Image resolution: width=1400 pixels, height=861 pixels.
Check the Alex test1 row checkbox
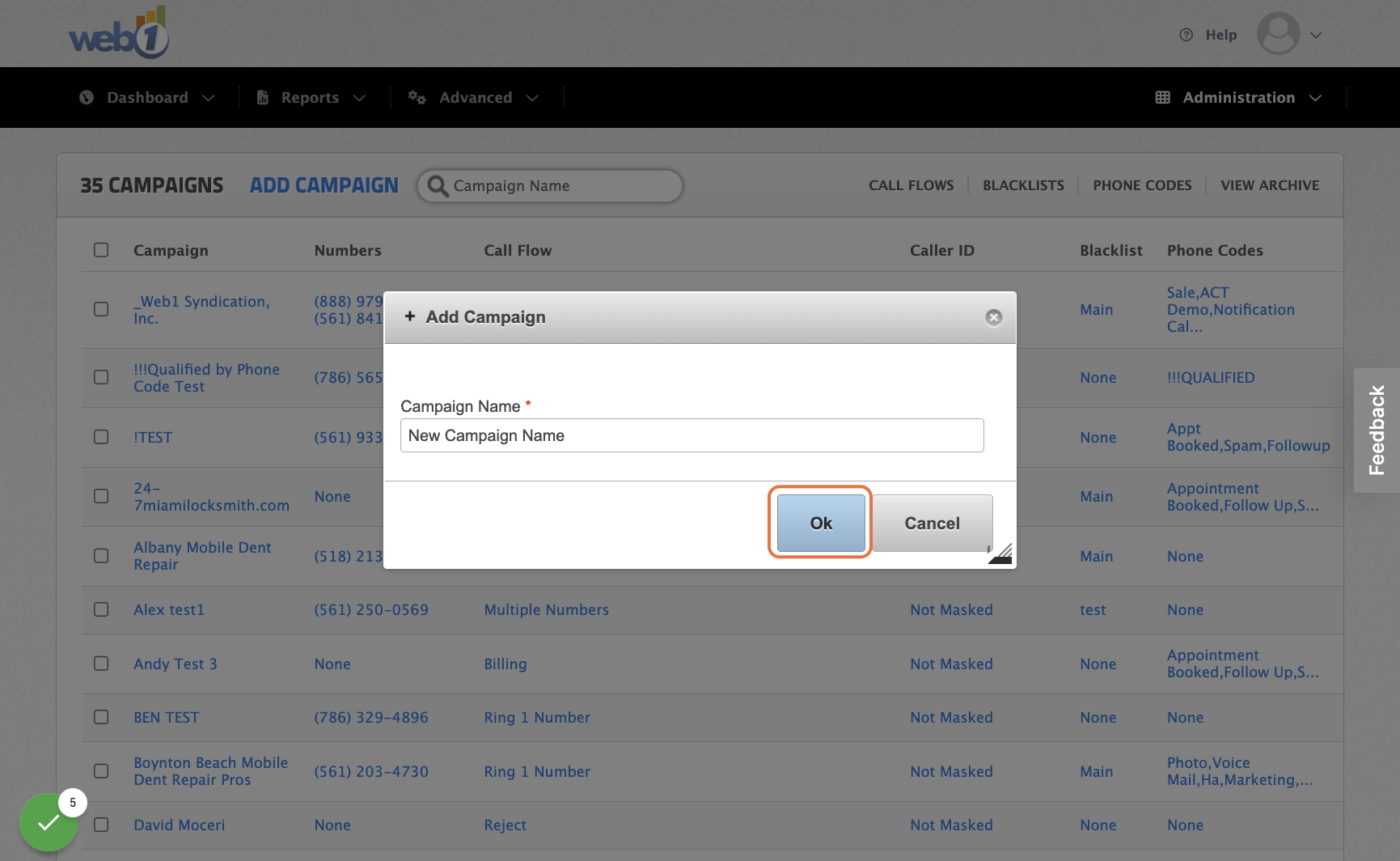(x=101, y=609)
